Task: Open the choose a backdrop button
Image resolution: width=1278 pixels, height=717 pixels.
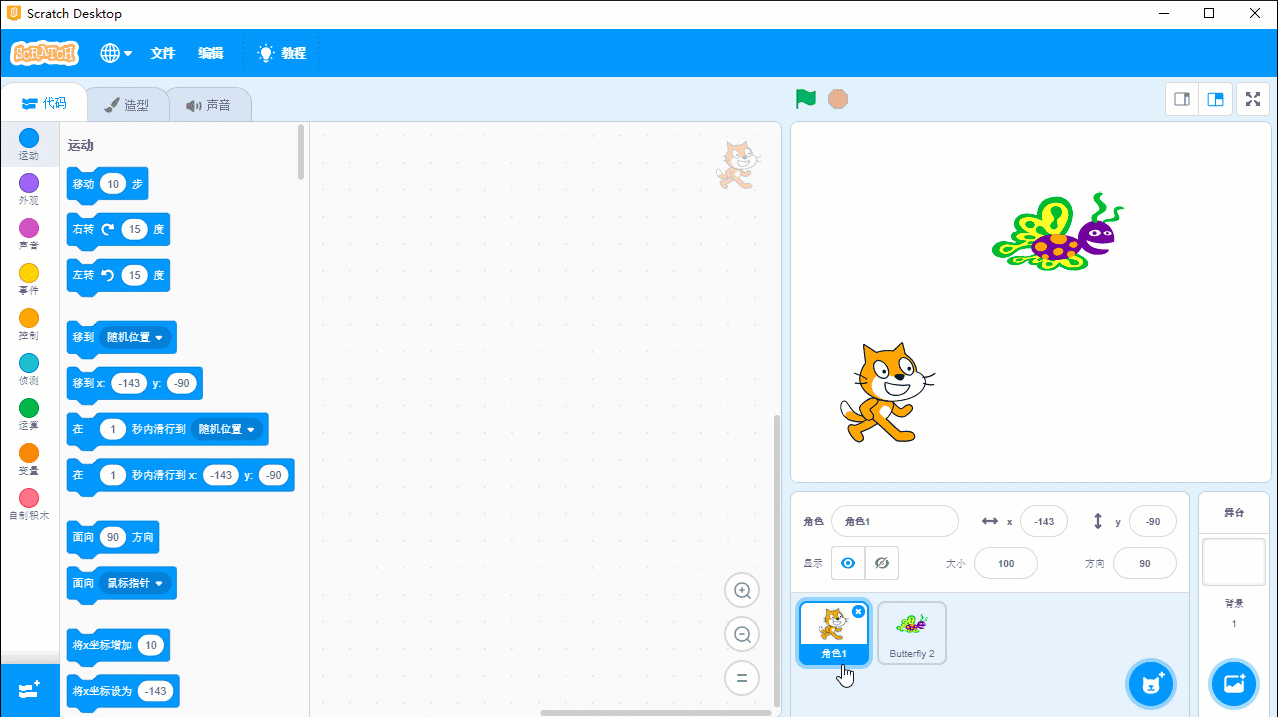Action: click(1234, 684)
